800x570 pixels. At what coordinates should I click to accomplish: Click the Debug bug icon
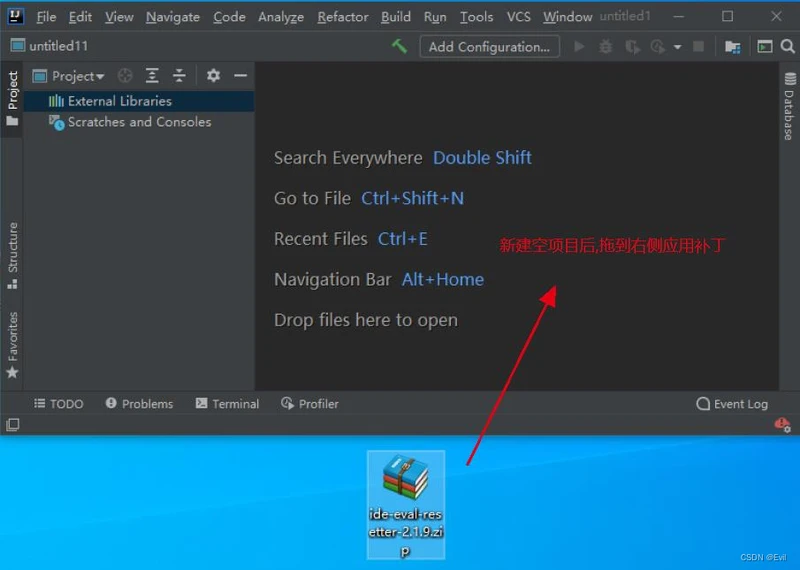(606, 47)
